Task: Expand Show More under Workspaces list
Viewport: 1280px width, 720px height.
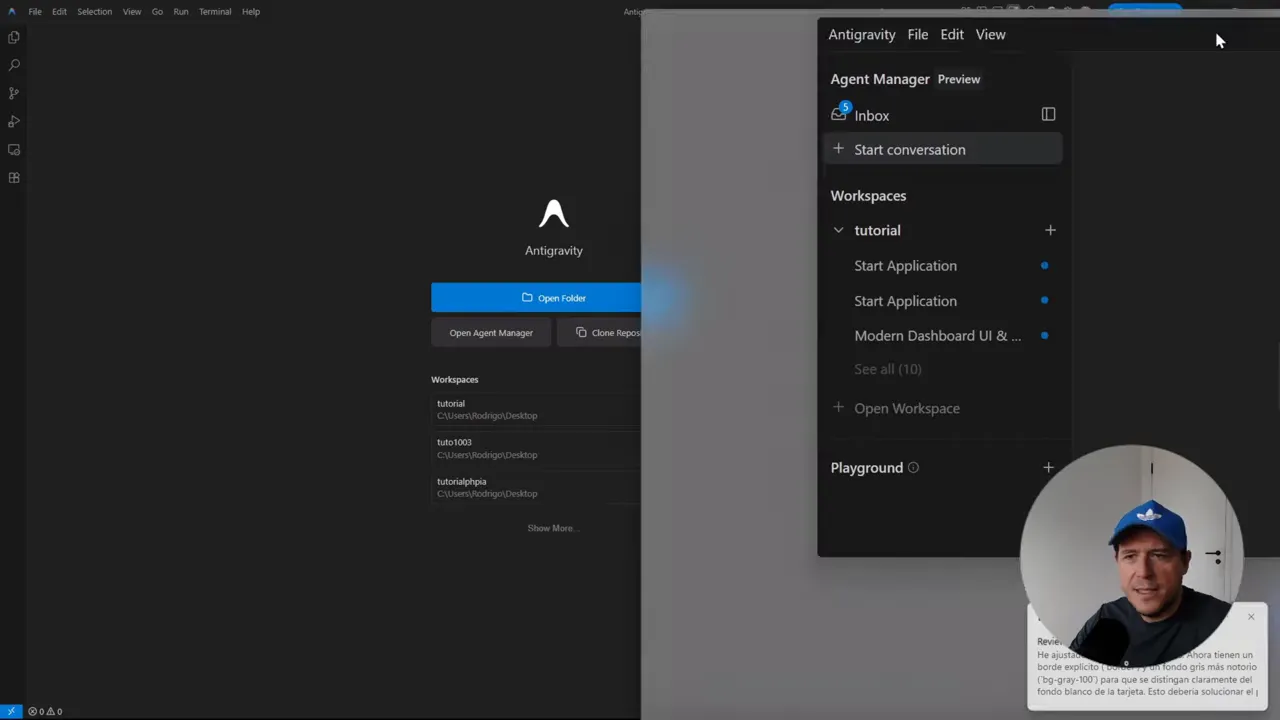Action: [x=551, y=528]
